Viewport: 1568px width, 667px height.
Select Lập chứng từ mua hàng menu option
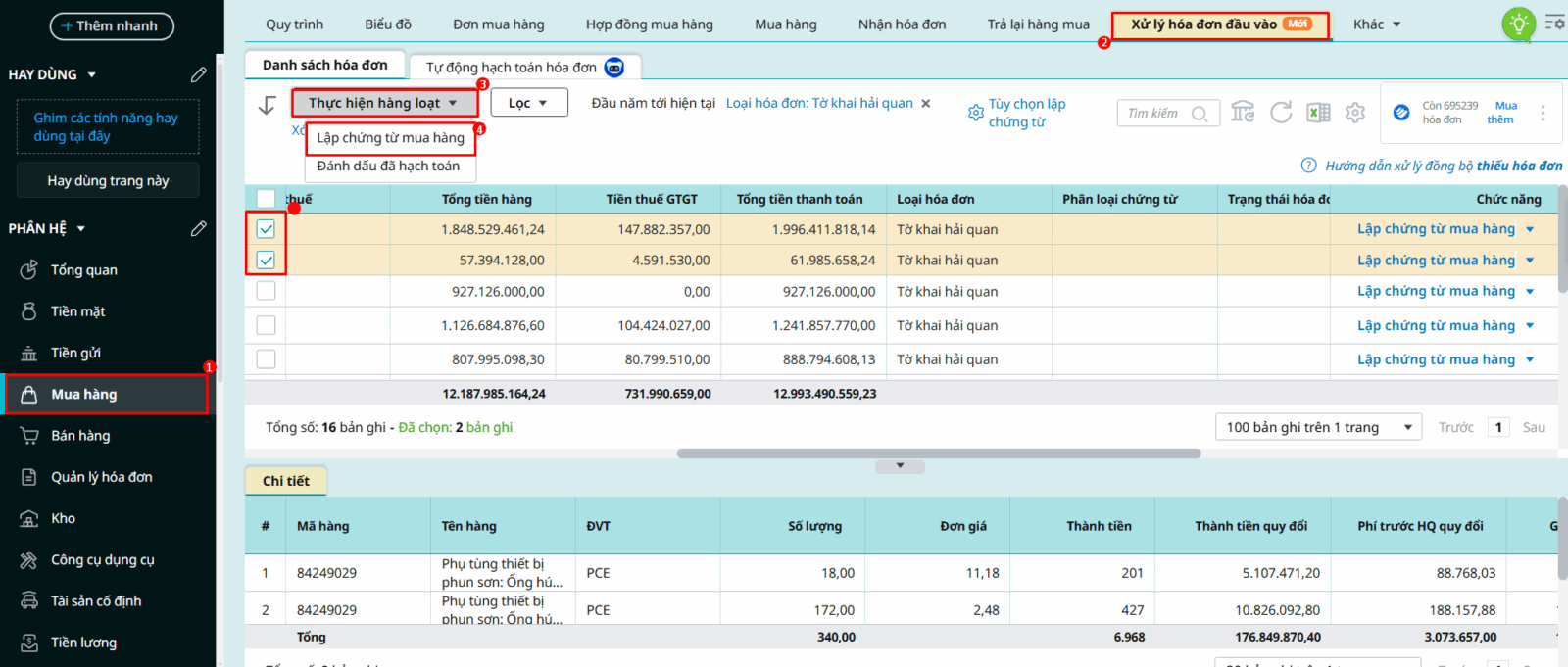(390, 138)
